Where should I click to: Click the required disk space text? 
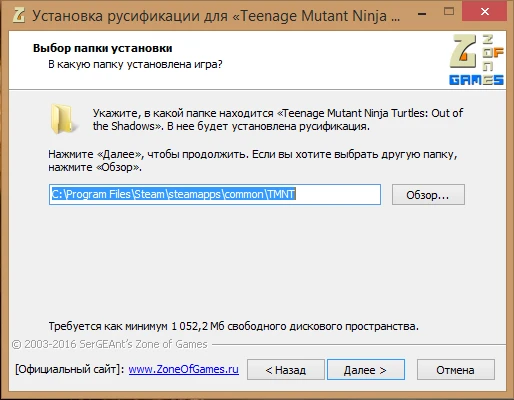234,326
